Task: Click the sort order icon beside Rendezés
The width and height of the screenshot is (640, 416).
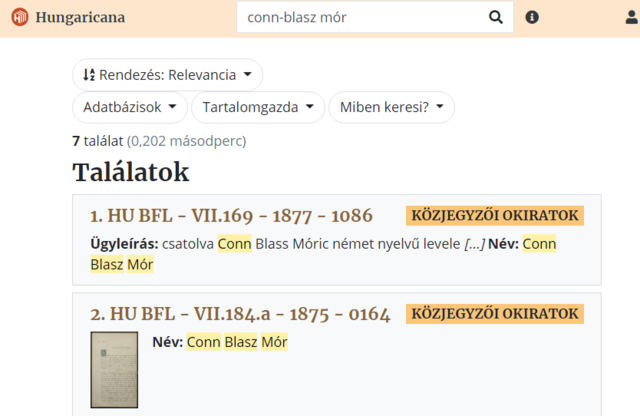Action: point(89,75)
